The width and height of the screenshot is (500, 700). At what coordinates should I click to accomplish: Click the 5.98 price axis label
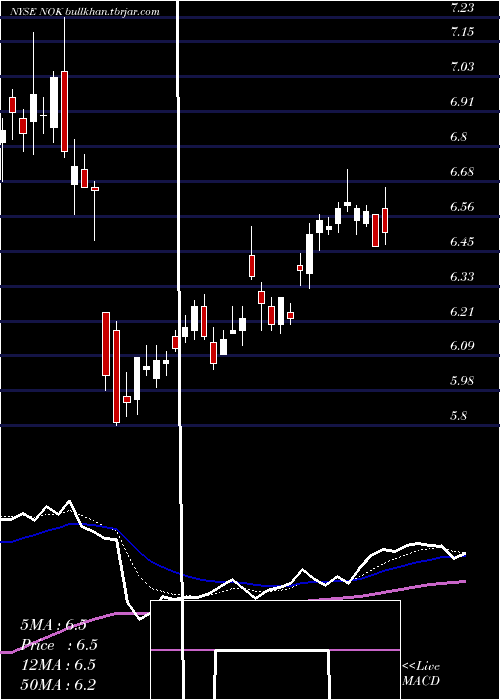point(462,381)
